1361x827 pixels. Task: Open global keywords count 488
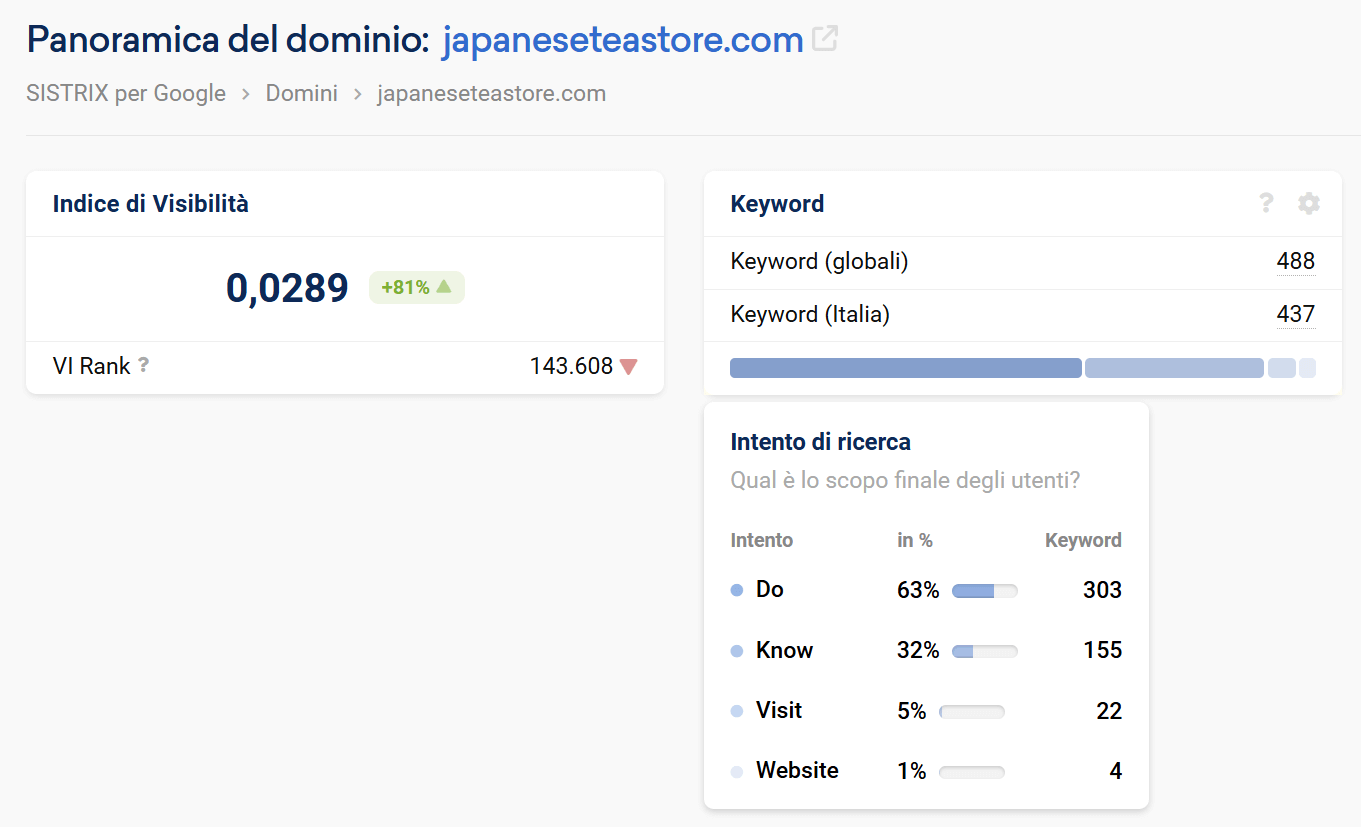[1295, 262]
